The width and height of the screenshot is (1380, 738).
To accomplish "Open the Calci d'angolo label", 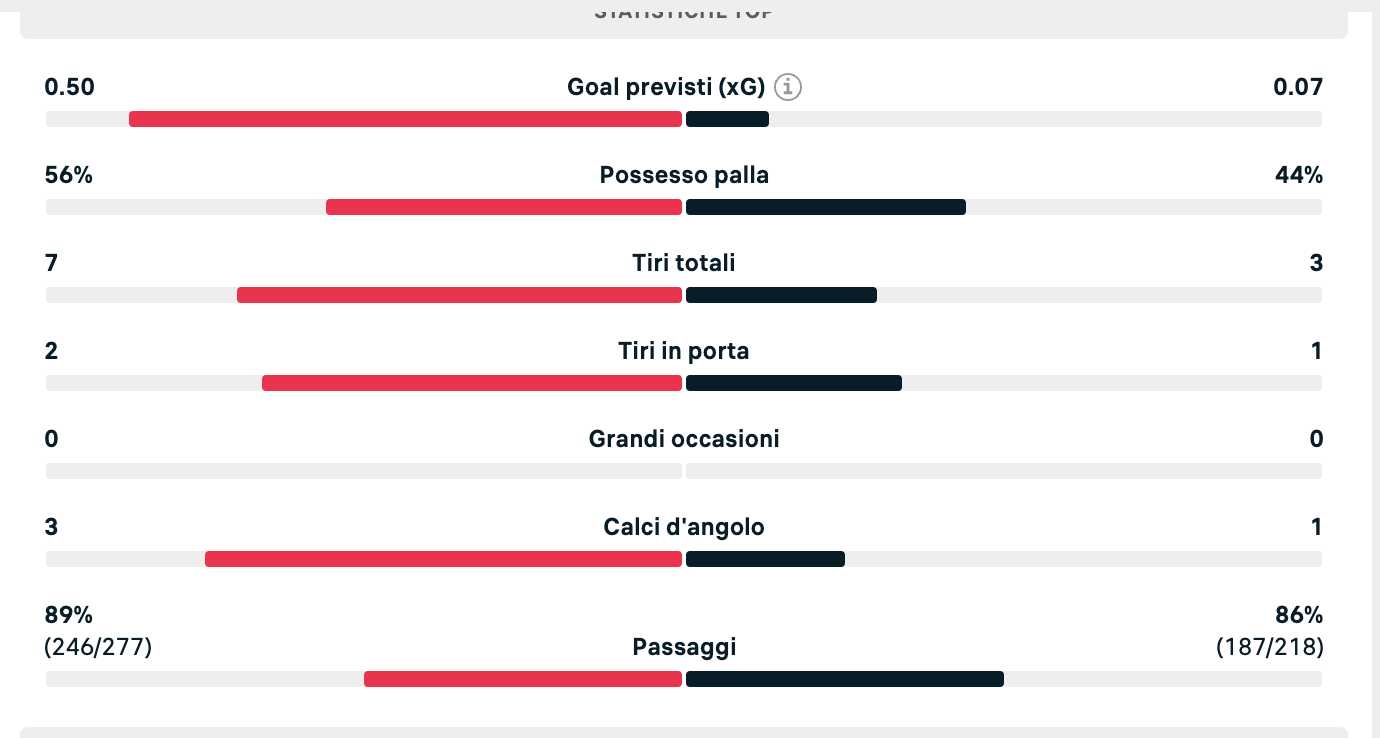I will pos(684,527).
